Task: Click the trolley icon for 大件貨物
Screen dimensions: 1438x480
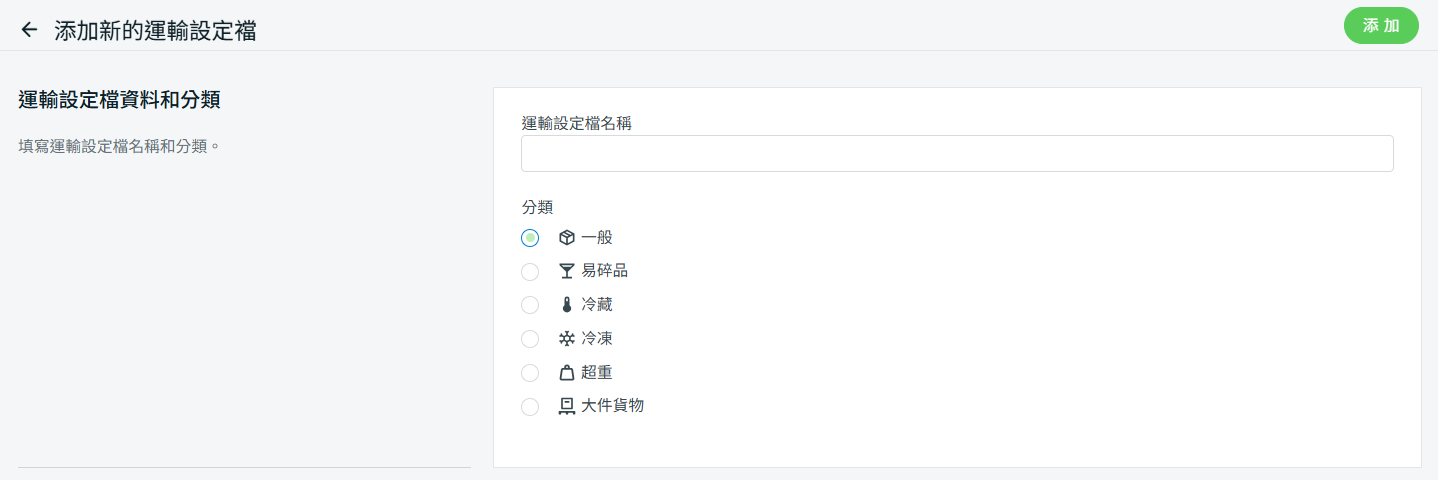Action: [567, 406]
